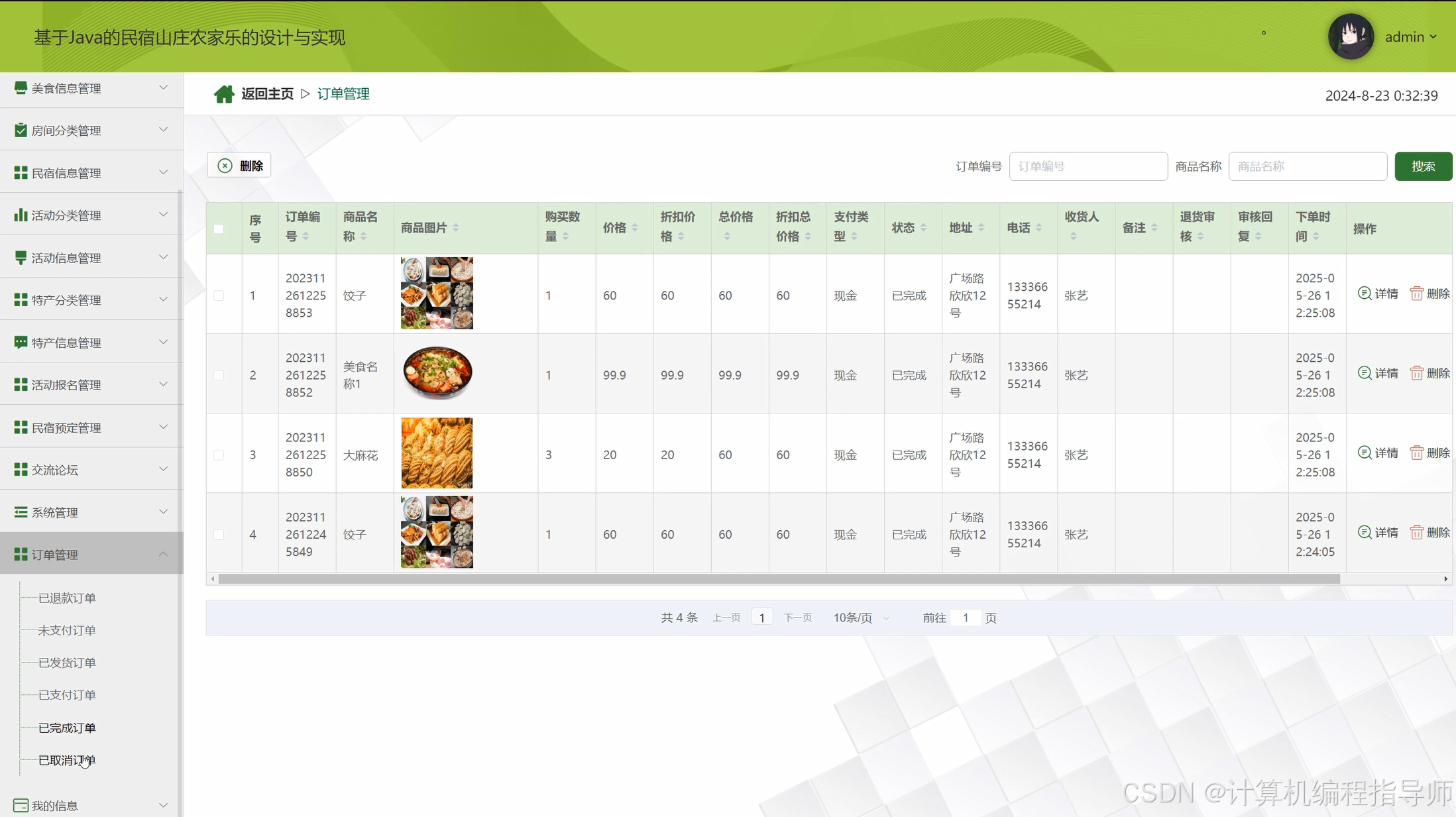This screenshot has width=1456, height=817.
Task: Click the home icon beside 返回主页
Action: pos(224,94)
